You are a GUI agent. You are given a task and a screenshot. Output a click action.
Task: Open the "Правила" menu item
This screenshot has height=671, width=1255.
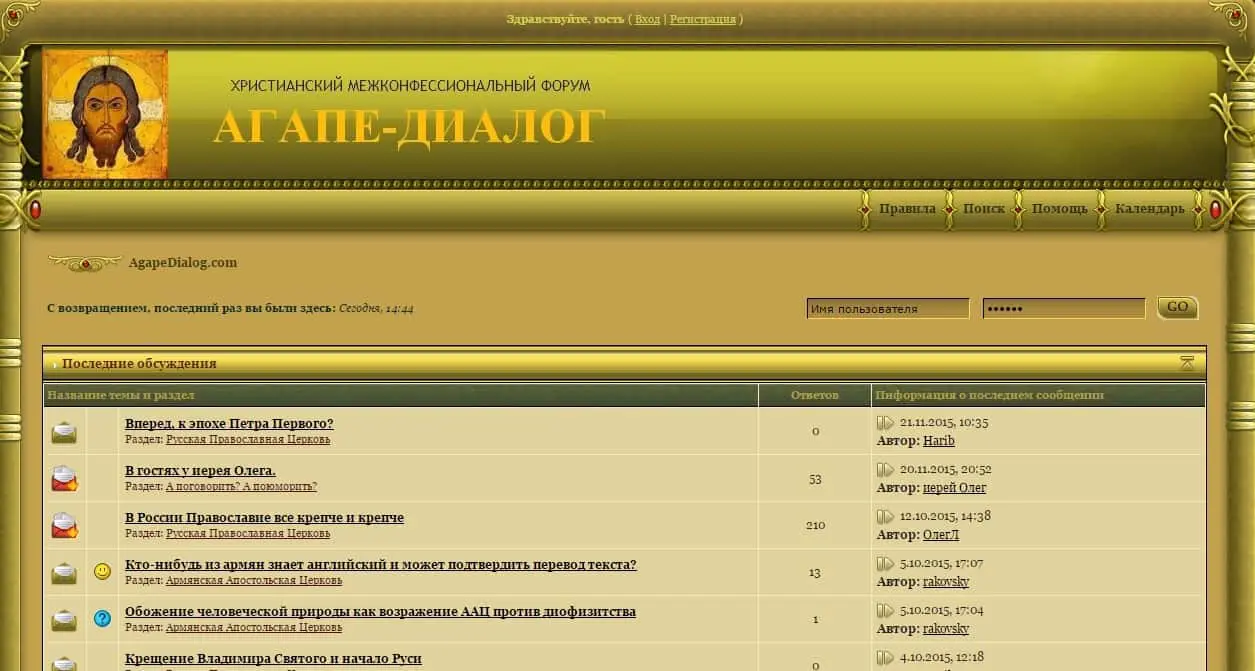[x=907, y=209]
